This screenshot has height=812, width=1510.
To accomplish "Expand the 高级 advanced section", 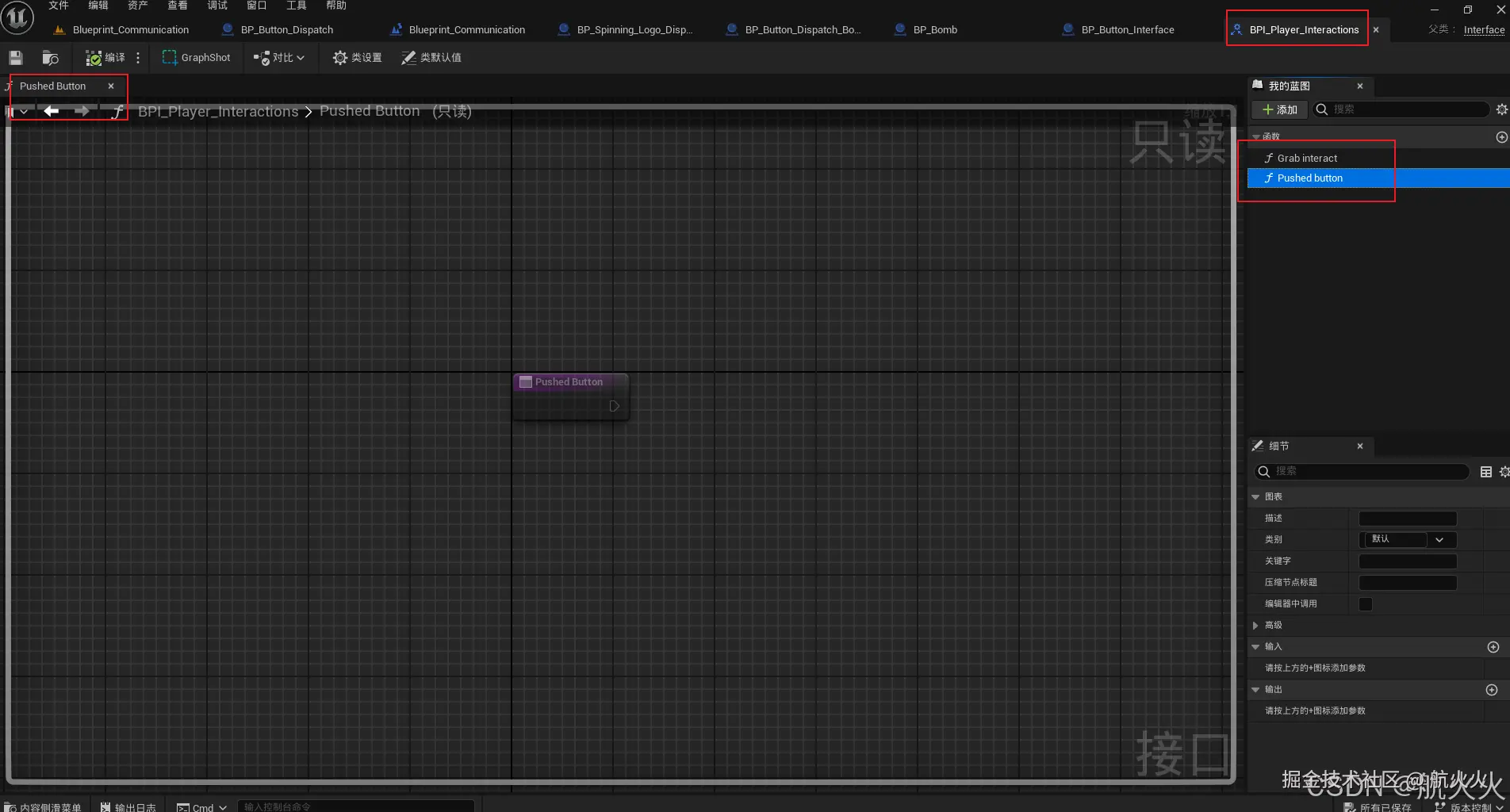I will click(x=1255, y=625).
